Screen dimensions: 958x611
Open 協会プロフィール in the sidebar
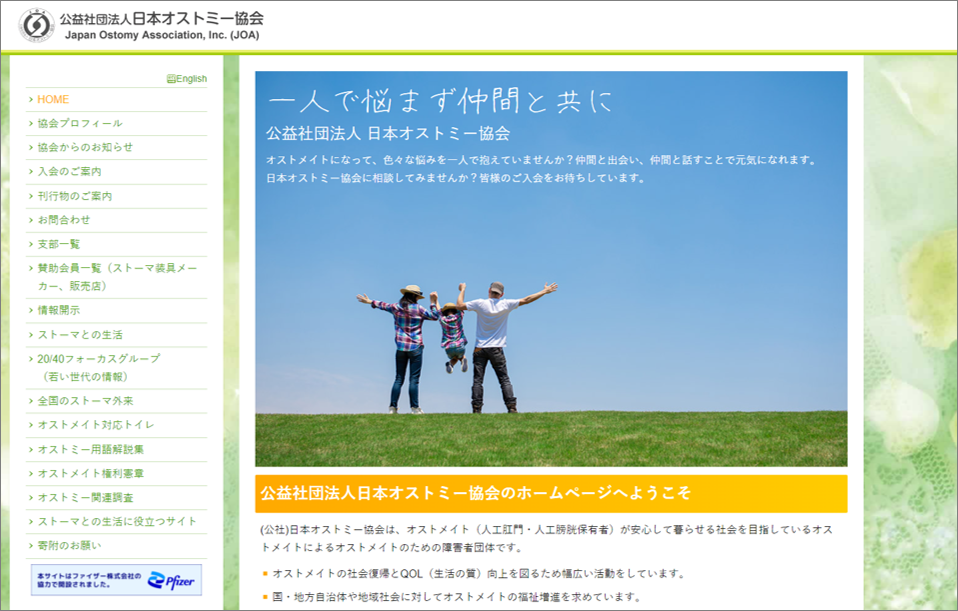(x=80, y=123)
